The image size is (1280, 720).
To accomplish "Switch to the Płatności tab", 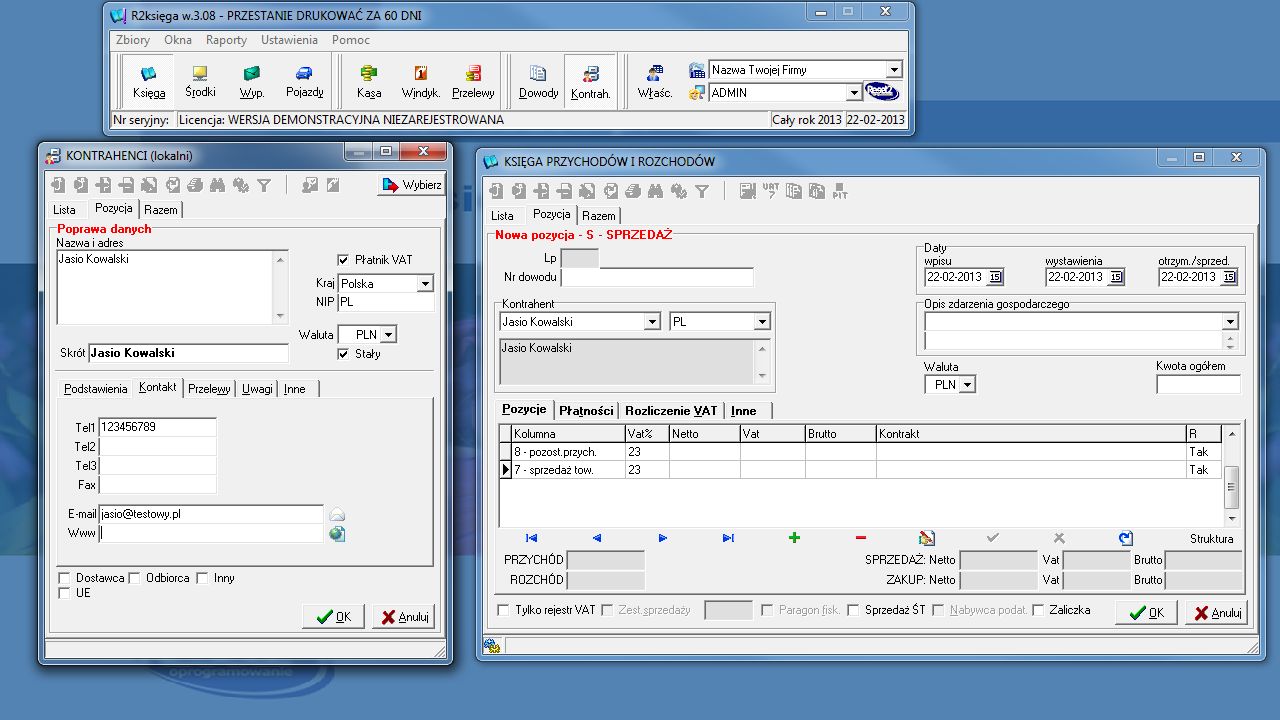I will pyautogui.click(x=585, y=411).
